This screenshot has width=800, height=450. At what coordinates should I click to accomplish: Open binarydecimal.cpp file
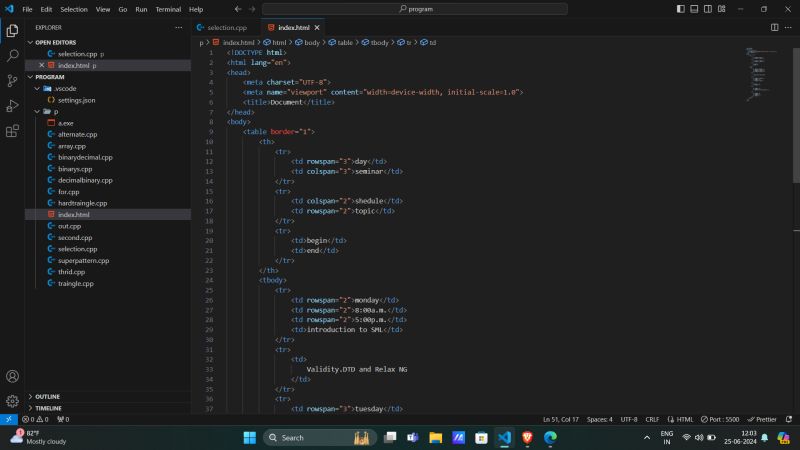(x=85, y=157)
